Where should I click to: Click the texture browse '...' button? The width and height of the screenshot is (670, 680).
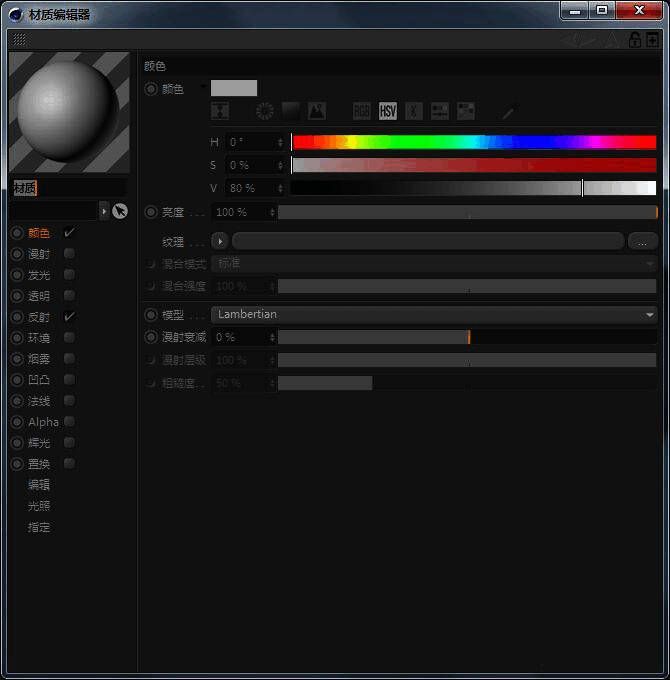pyautogui.click(x=642, y=241)
